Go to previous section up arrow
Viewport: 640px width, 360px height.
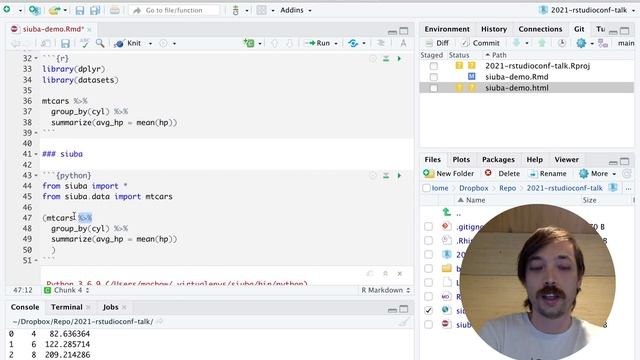pos(274,43)
